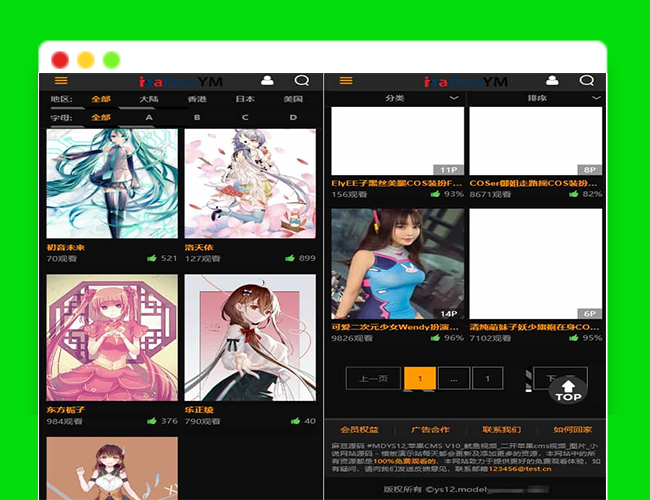Expand the 分类 category dropdown

coord(395,98)
